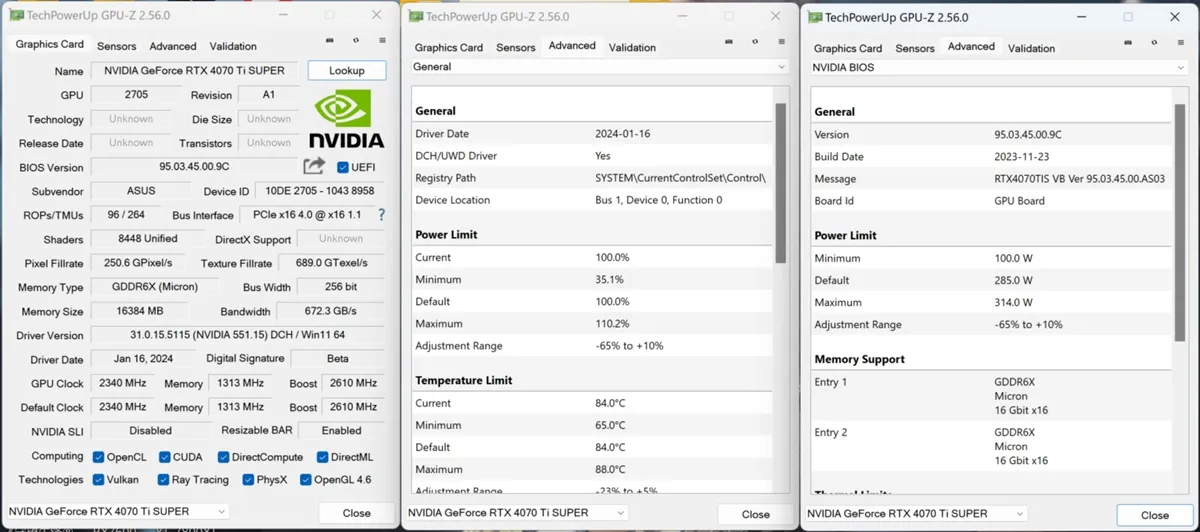The image size is (1200, 532).
Task: Open Advanced tab in Graphics Card window
Action: click(173, 46)
